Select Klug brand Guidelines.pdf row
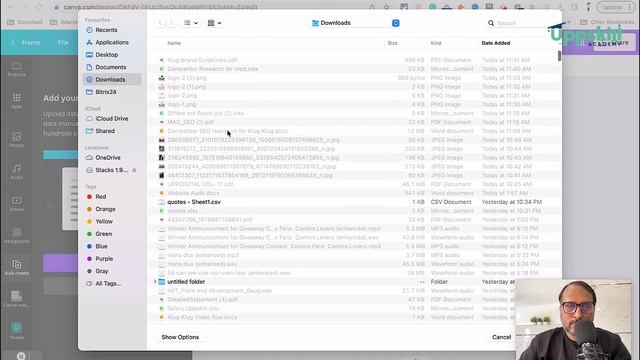 354,60
